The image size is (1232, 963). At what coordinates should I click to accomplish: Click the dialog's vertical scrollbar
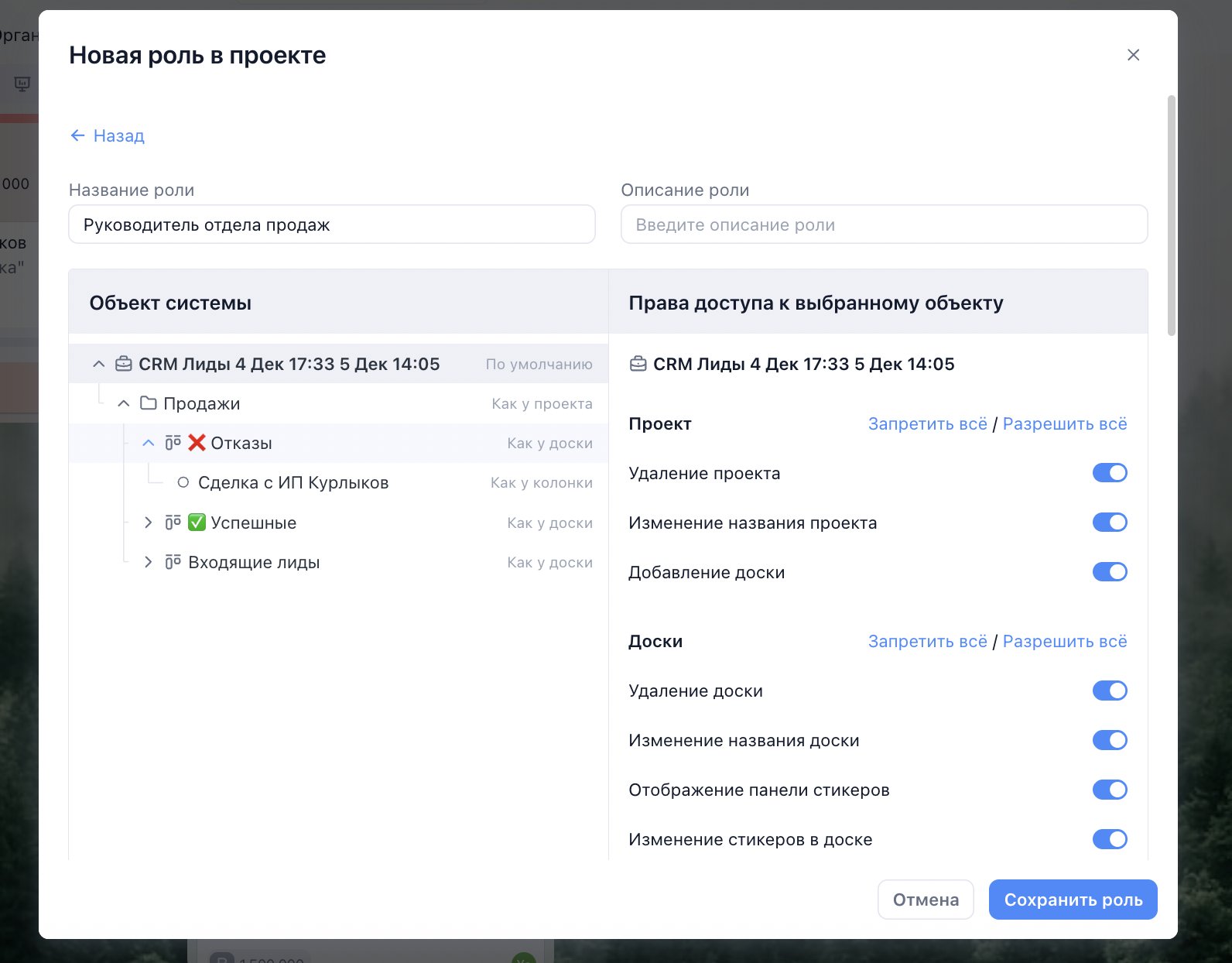pos(1171,217)
